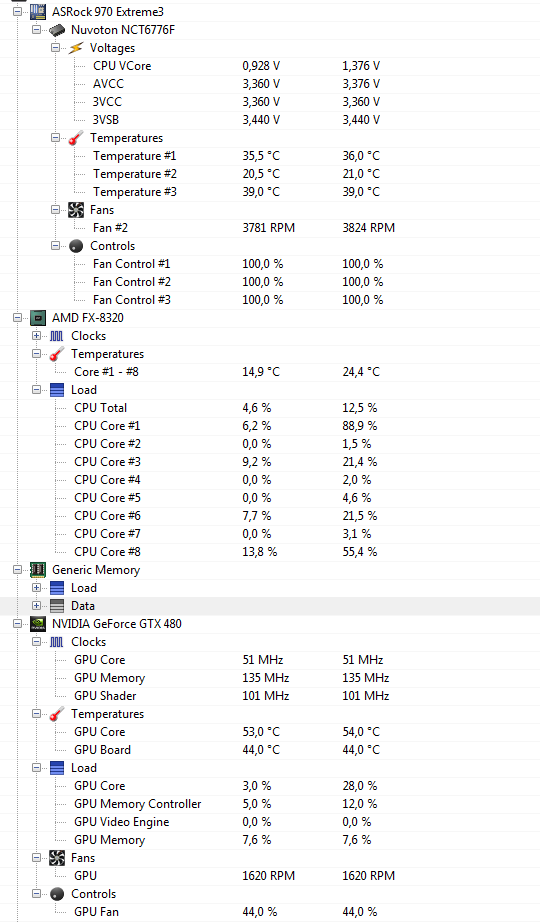The height and width of the screenshot is (923, 540).
Task: Collapse the motherboard Voltages section
Action: (55, 48)
